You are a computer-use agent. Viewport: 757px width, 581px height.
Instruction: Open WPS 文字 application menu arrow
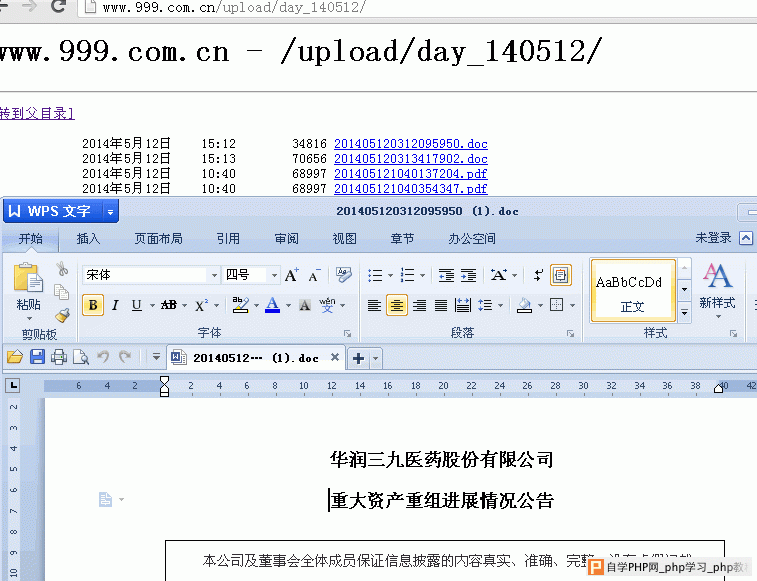(x=111, y=212)
